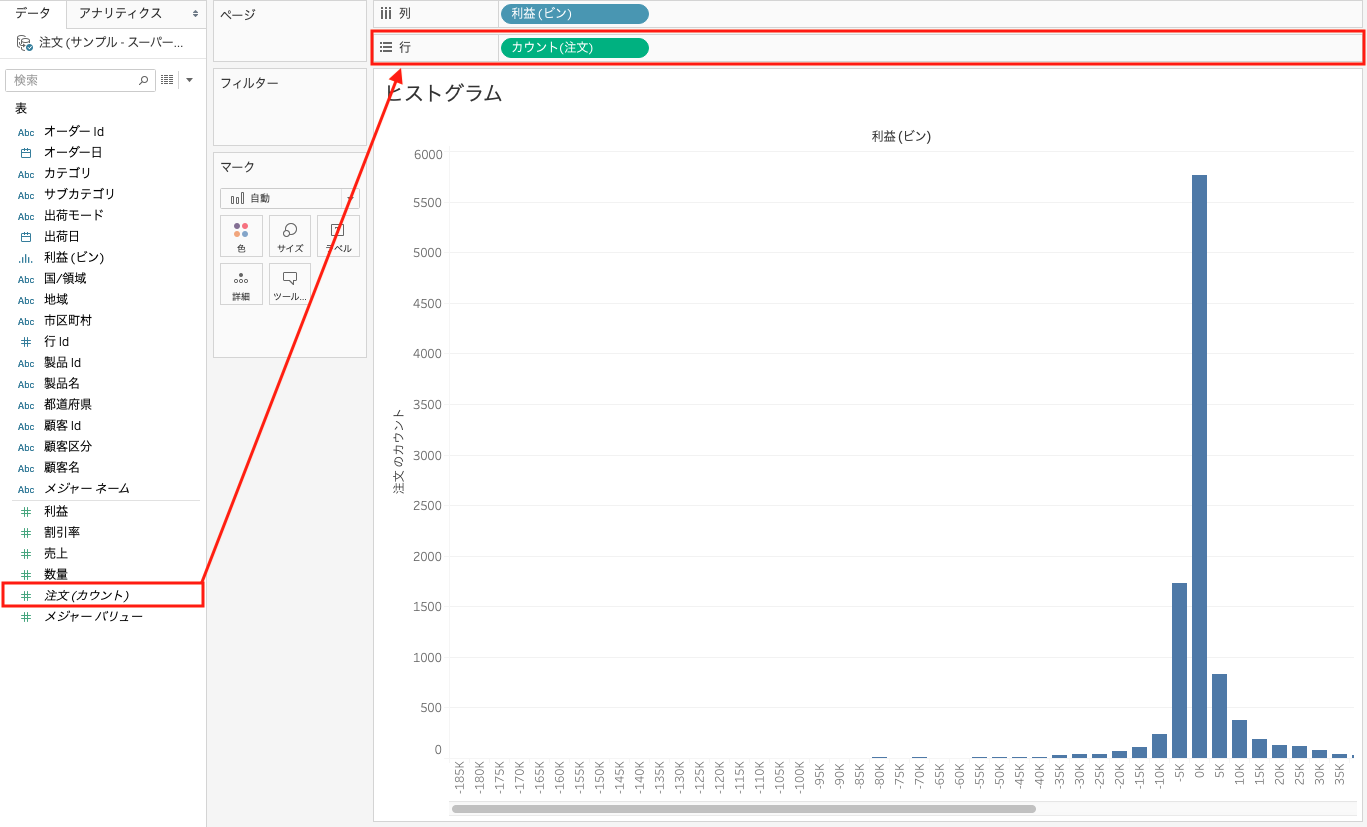
Task: Click the 表 section heading
Action: point(20,108)
